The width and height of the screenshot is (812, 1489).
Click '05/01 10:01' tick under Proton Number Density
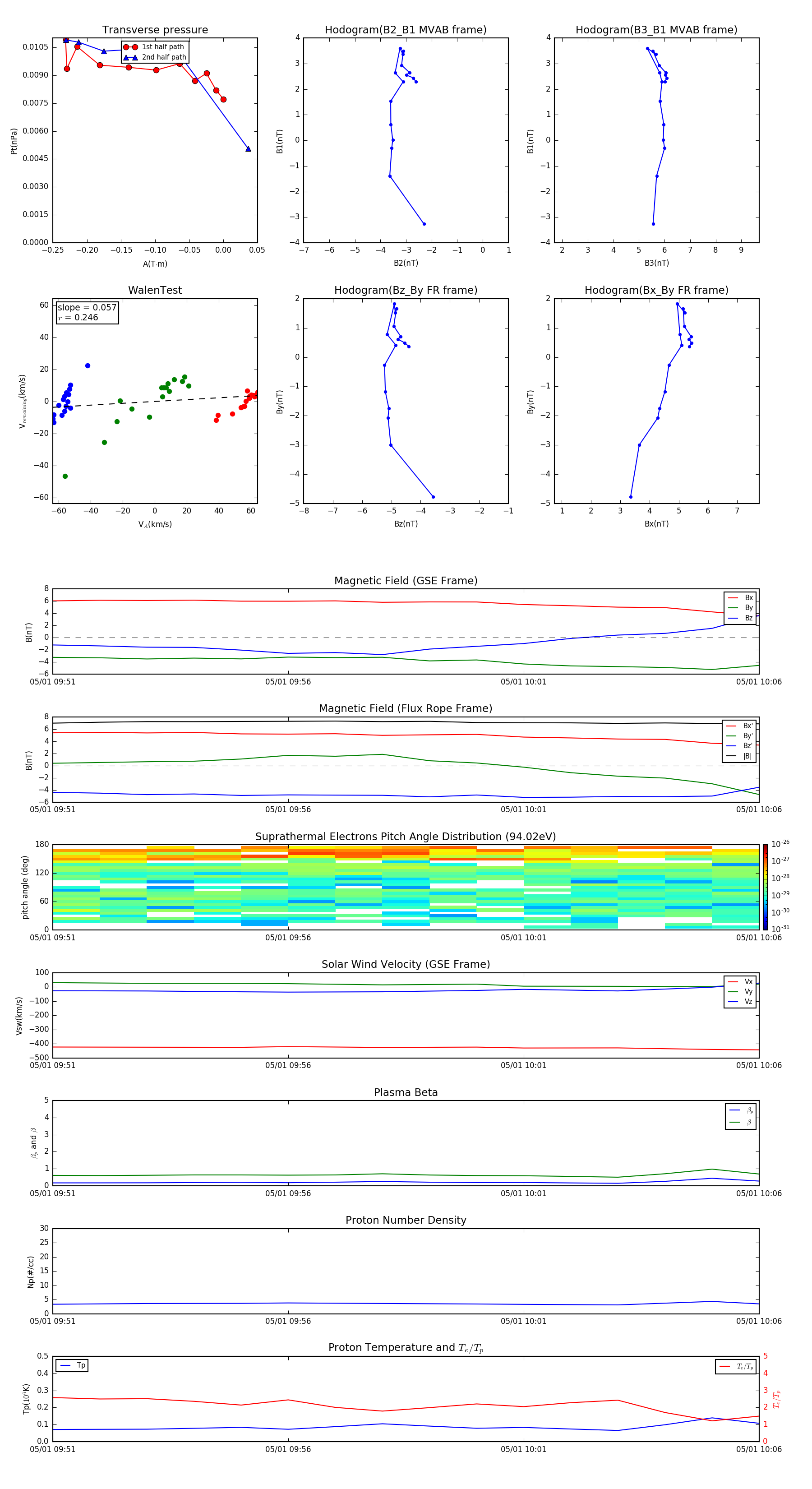click(523, 1321)
